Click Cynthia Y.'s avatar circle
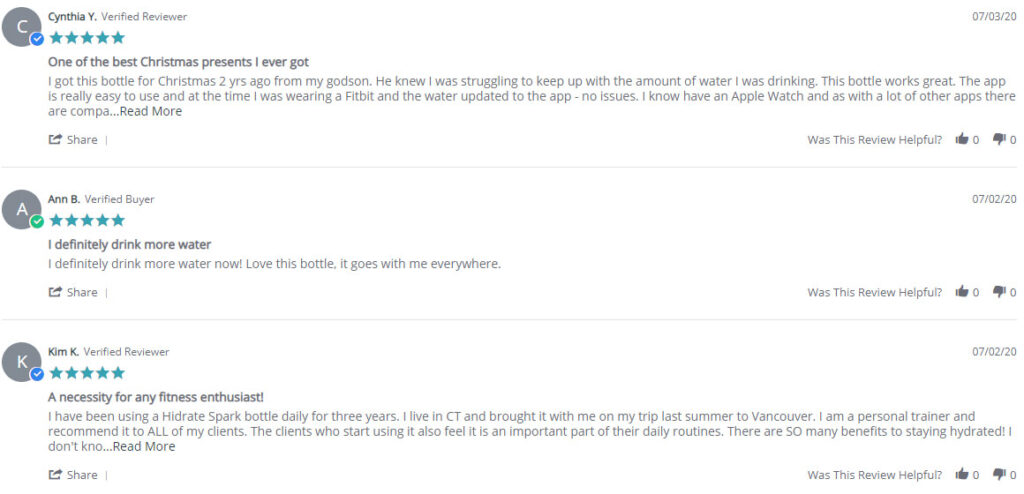The width and height of the screenshot is (1024, 494). pyautogui.click(x=22, y=27)
